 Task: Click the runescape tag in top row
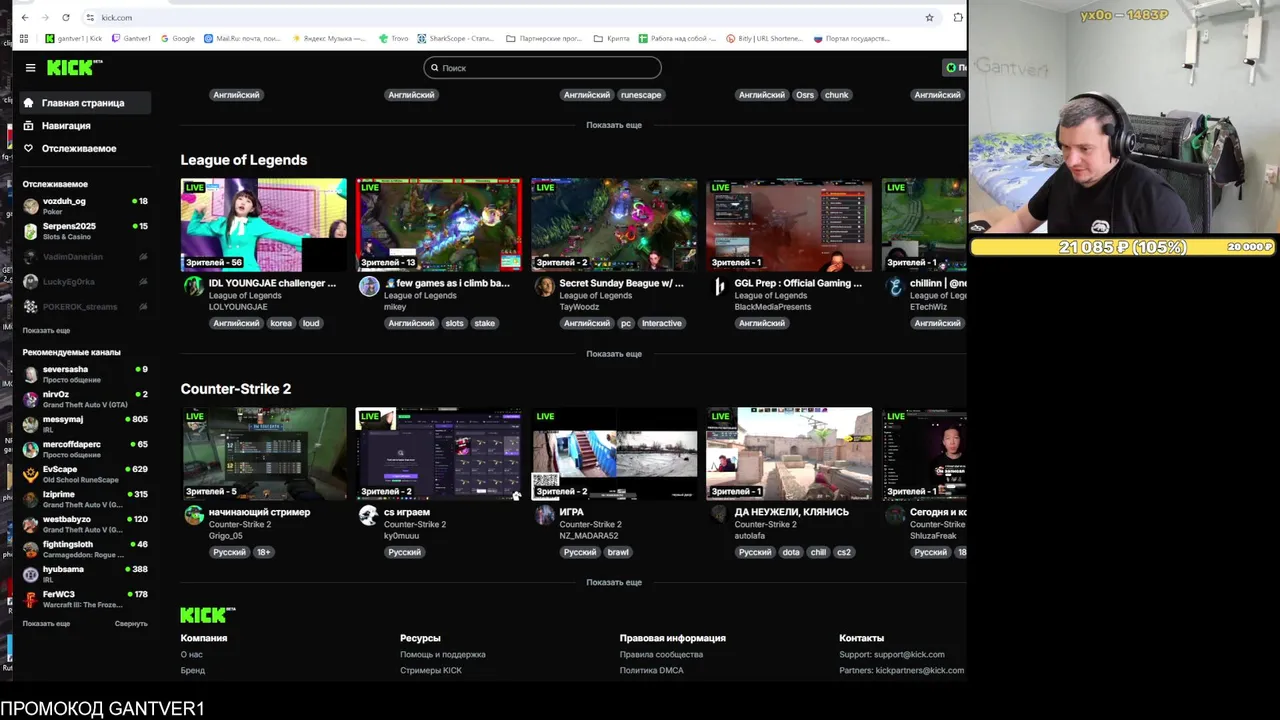[641, 95]
